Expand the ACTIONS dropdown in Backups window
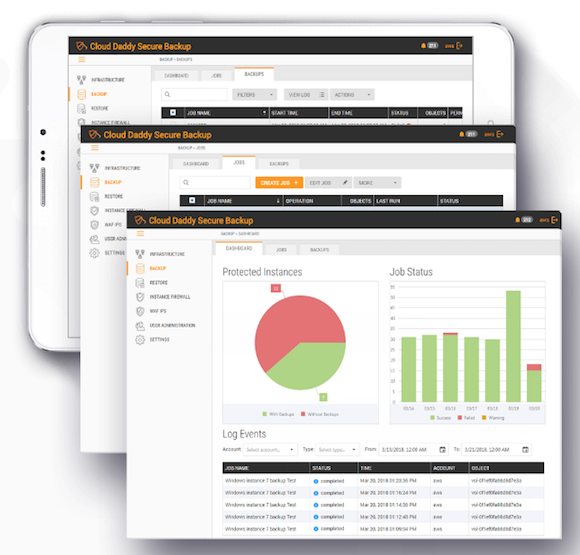 point(352,95)
